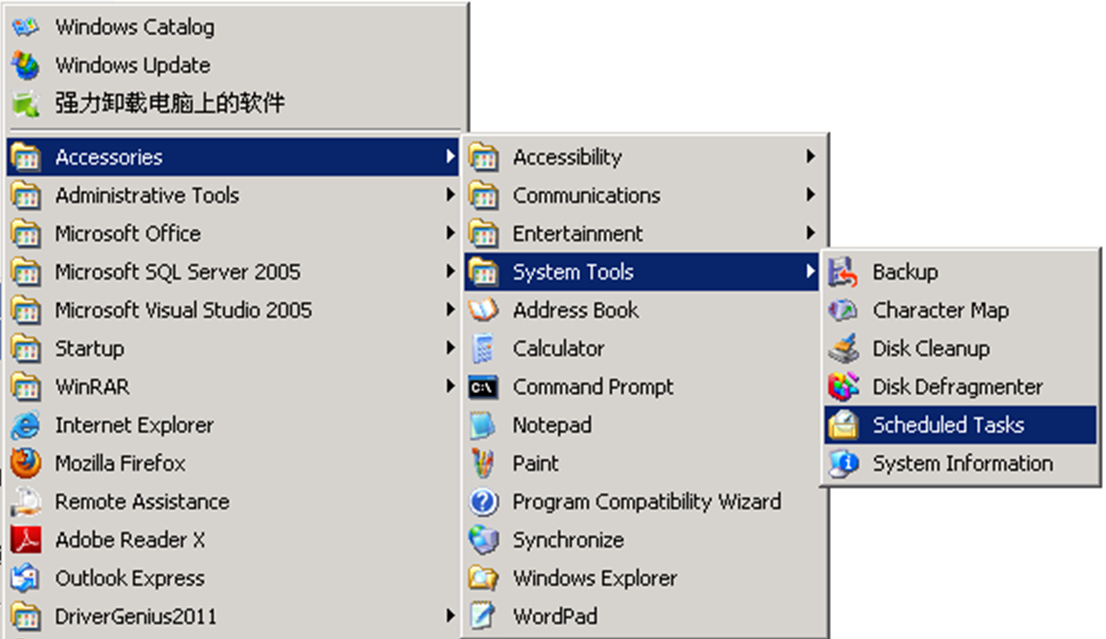Open Administrative Tools menu item
This screenshot has height=639, width=1106.
tap(233, 195)
